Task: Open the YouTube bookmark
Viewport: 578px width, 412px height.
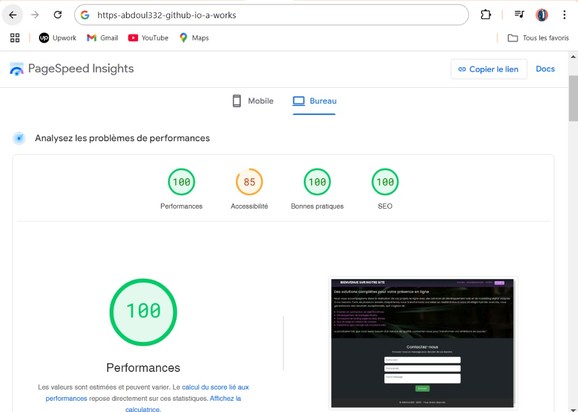Action: pos(148,38)
